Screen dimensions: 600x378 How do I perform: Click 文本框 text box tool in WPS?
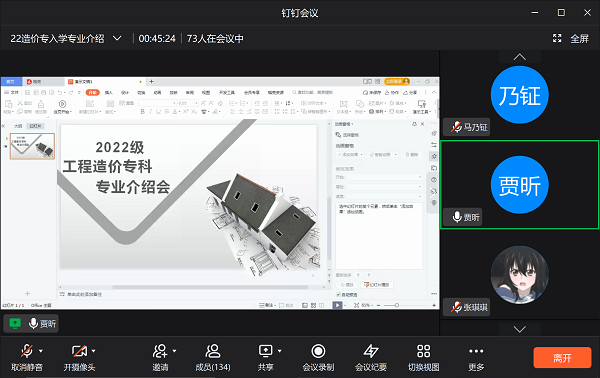tap(343, 107)
